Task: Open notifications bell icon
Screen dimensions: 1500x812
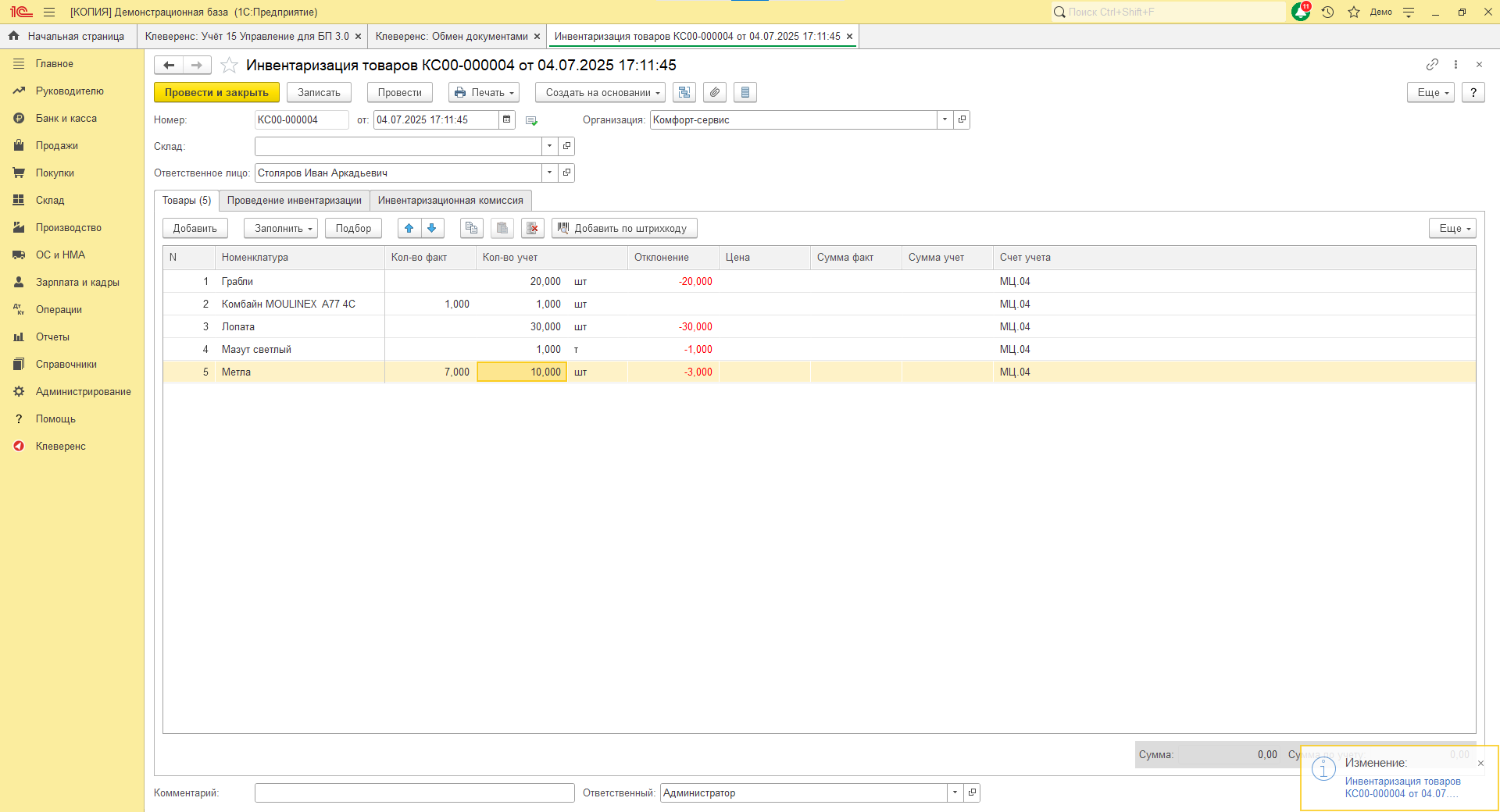Action: click(x=1301, y=12)
